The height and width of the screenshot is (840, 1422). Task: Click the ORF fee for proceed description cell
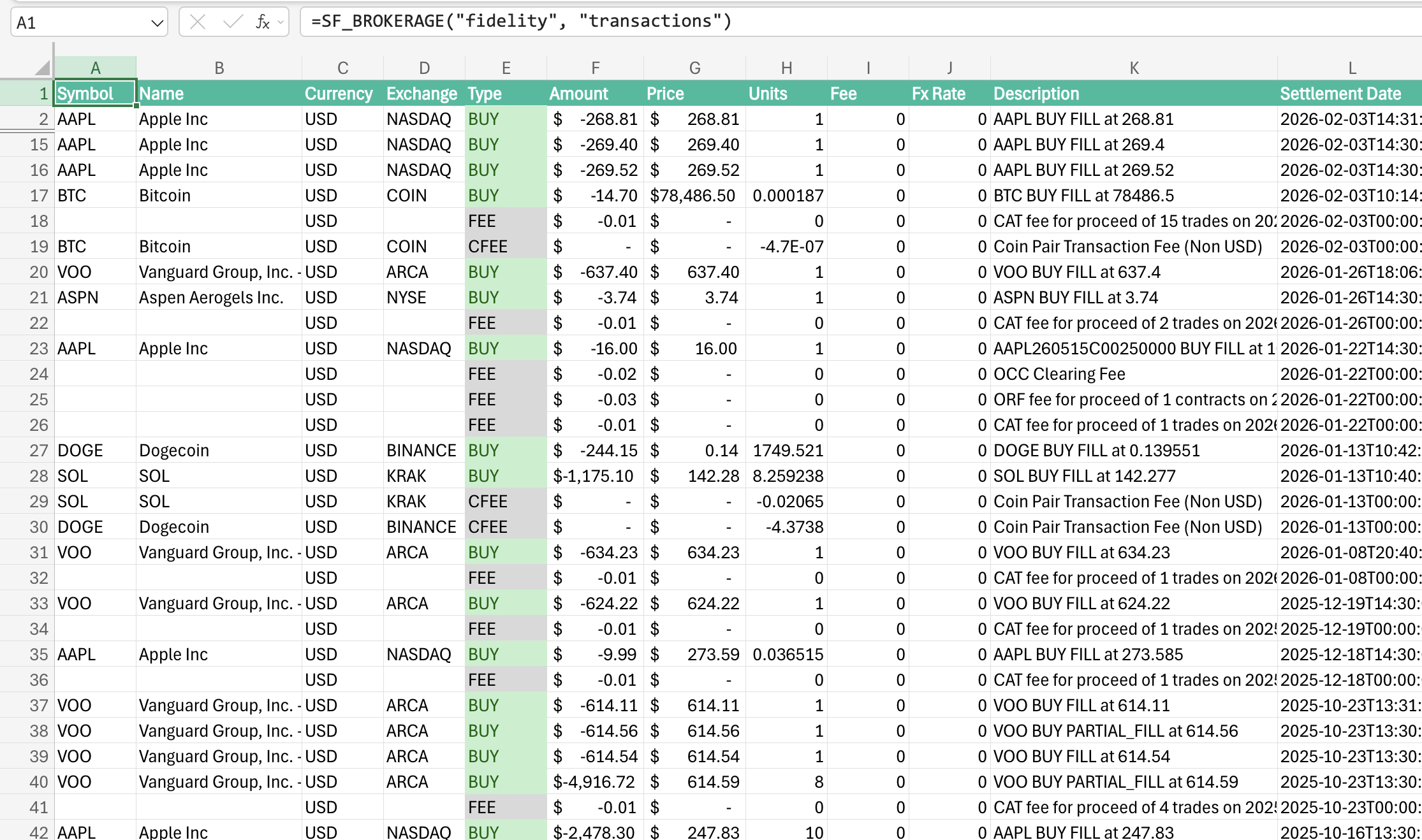pos(1134,399)
